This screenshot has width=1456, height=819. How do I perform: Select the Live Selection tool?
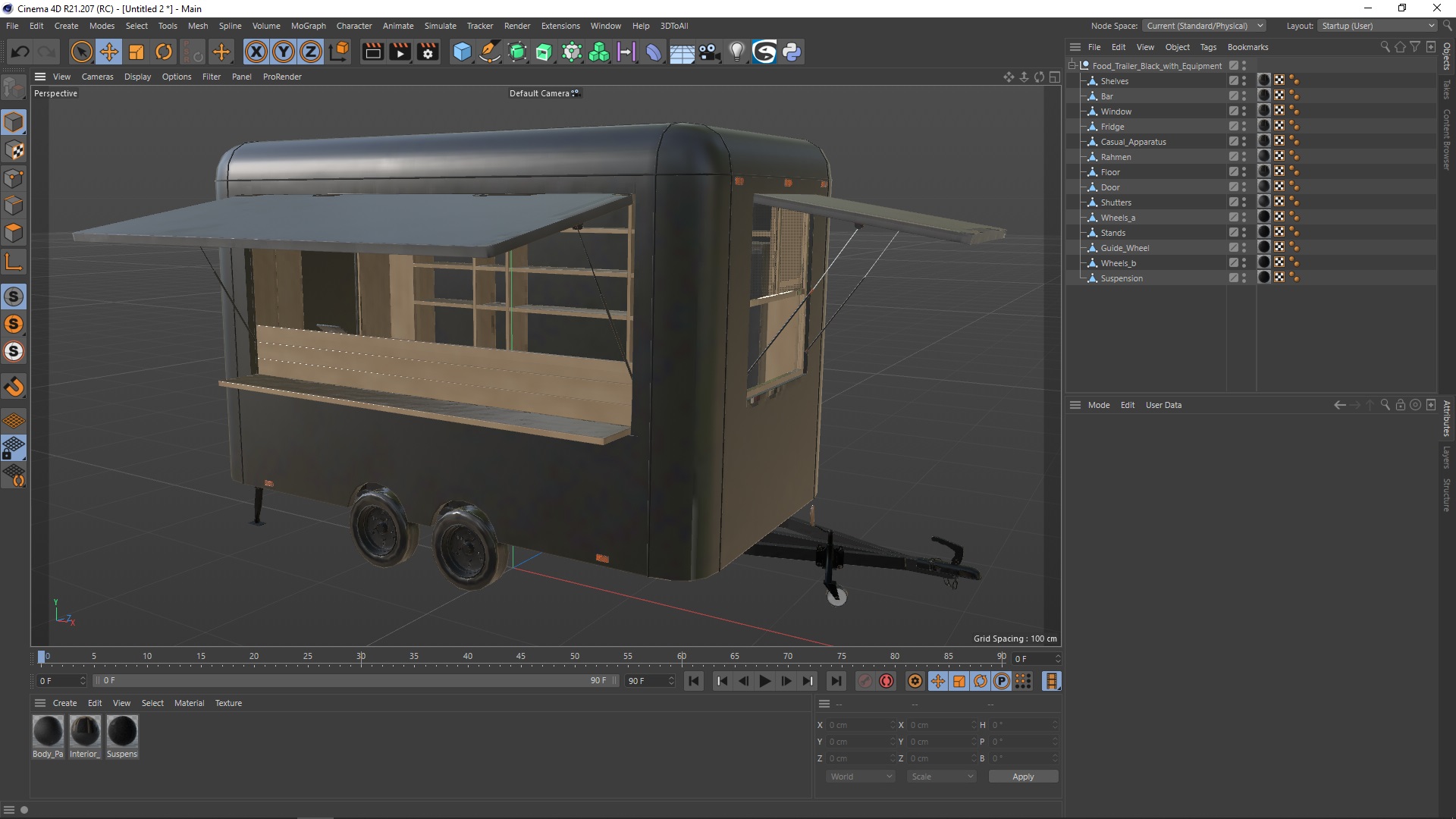click(81, 52)
